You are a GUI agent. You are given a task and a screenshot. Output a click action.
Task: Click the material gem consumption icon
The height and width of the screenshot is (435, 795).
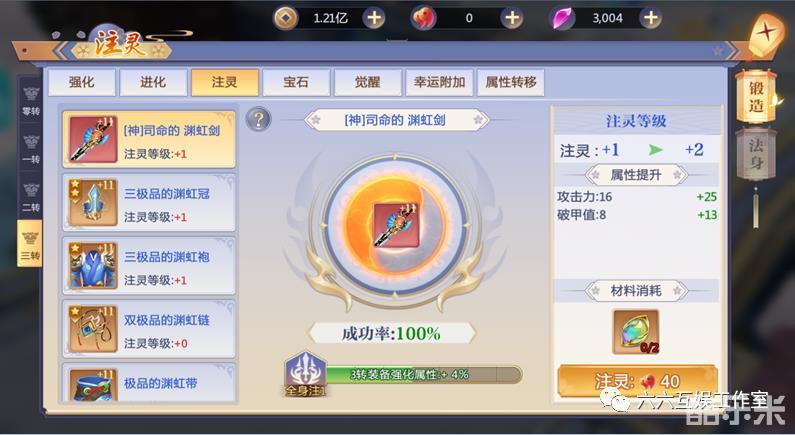[636, 332]
